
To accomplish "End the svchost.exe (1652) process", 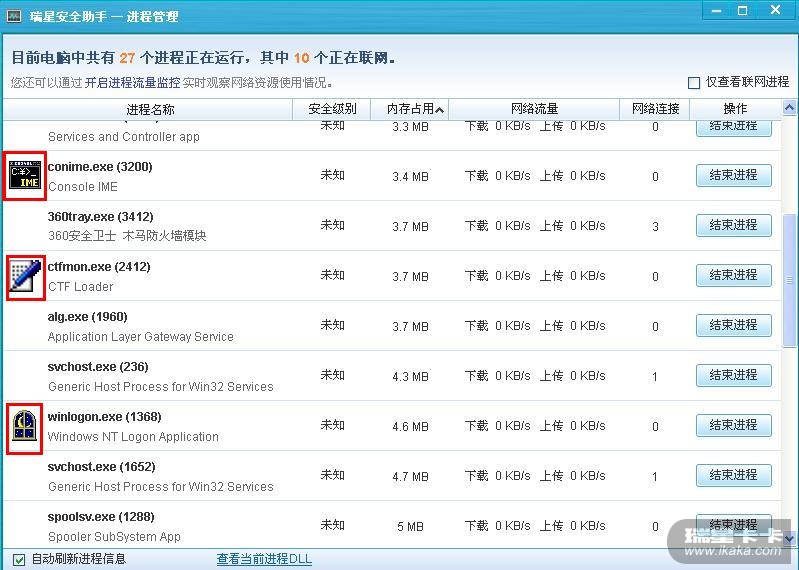I will click(734, 475).
